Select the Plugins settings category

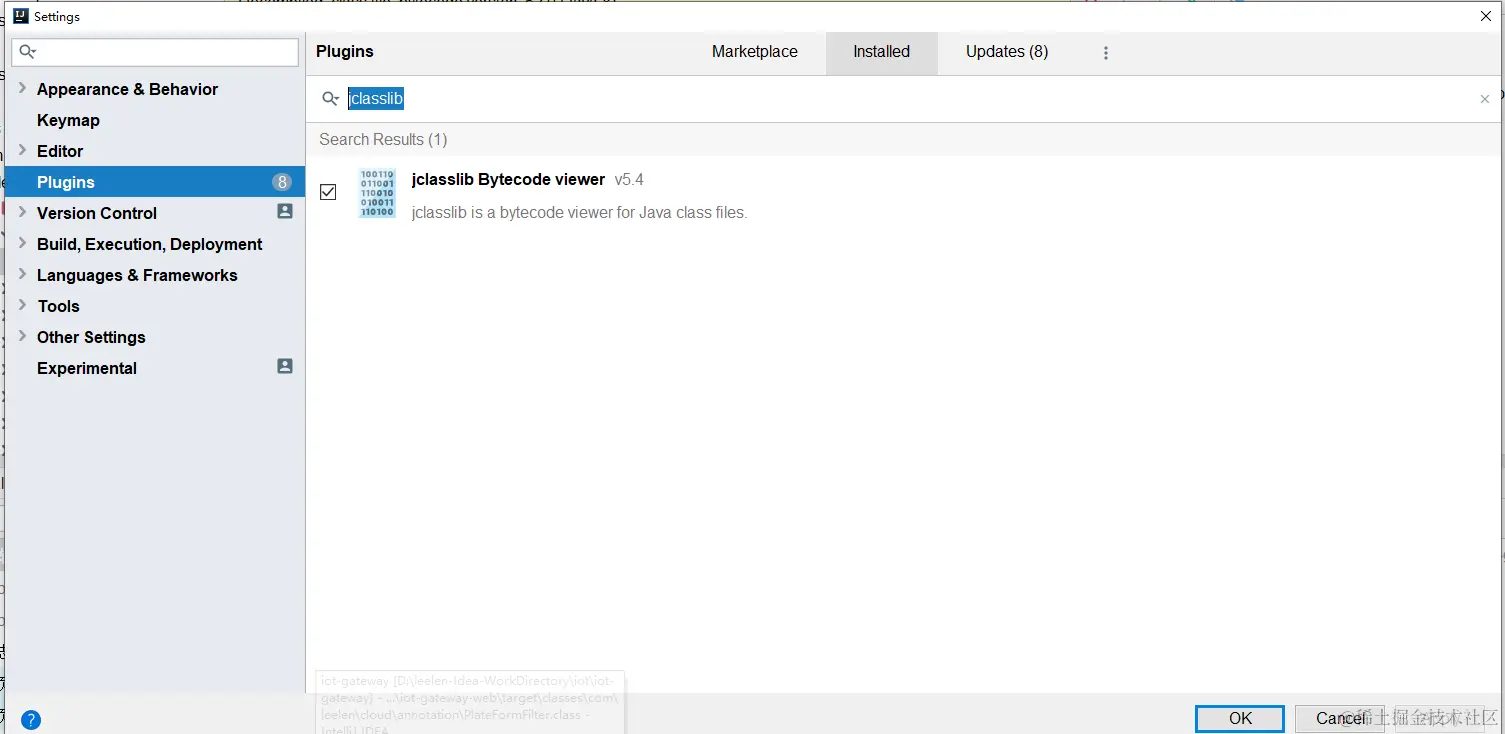[155, 182]
